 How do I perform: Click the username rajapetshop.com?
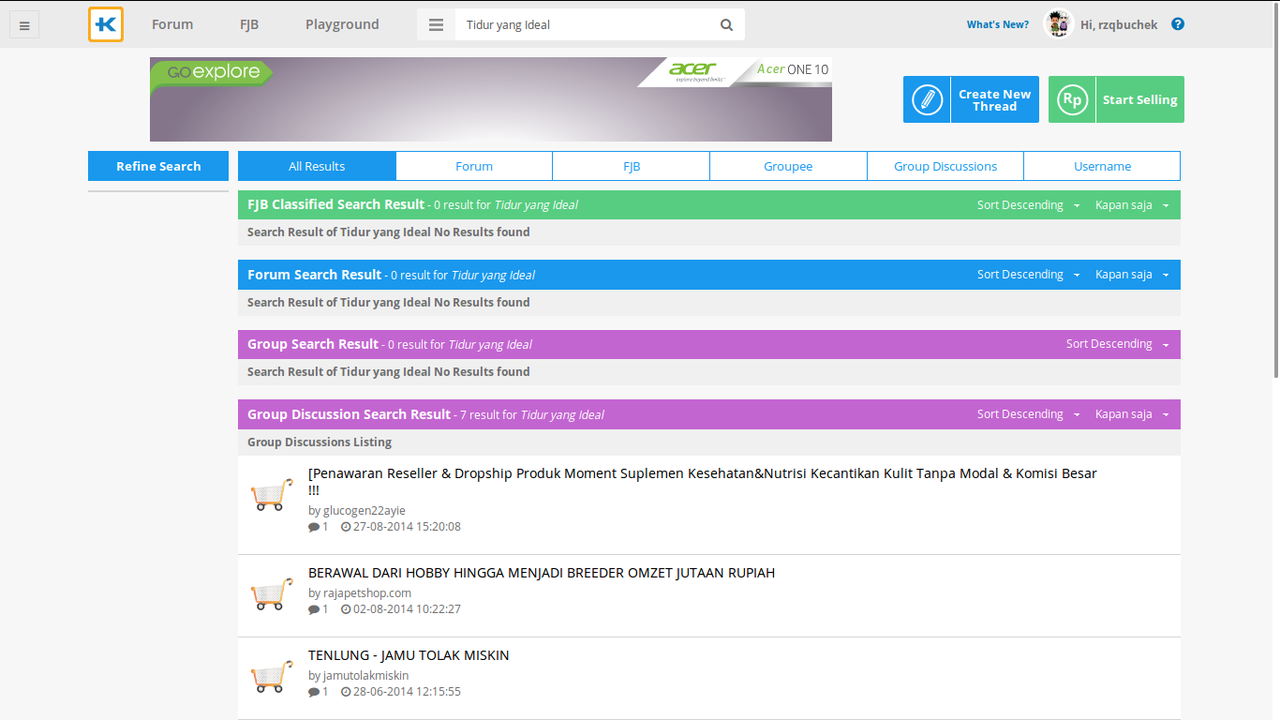367,593
